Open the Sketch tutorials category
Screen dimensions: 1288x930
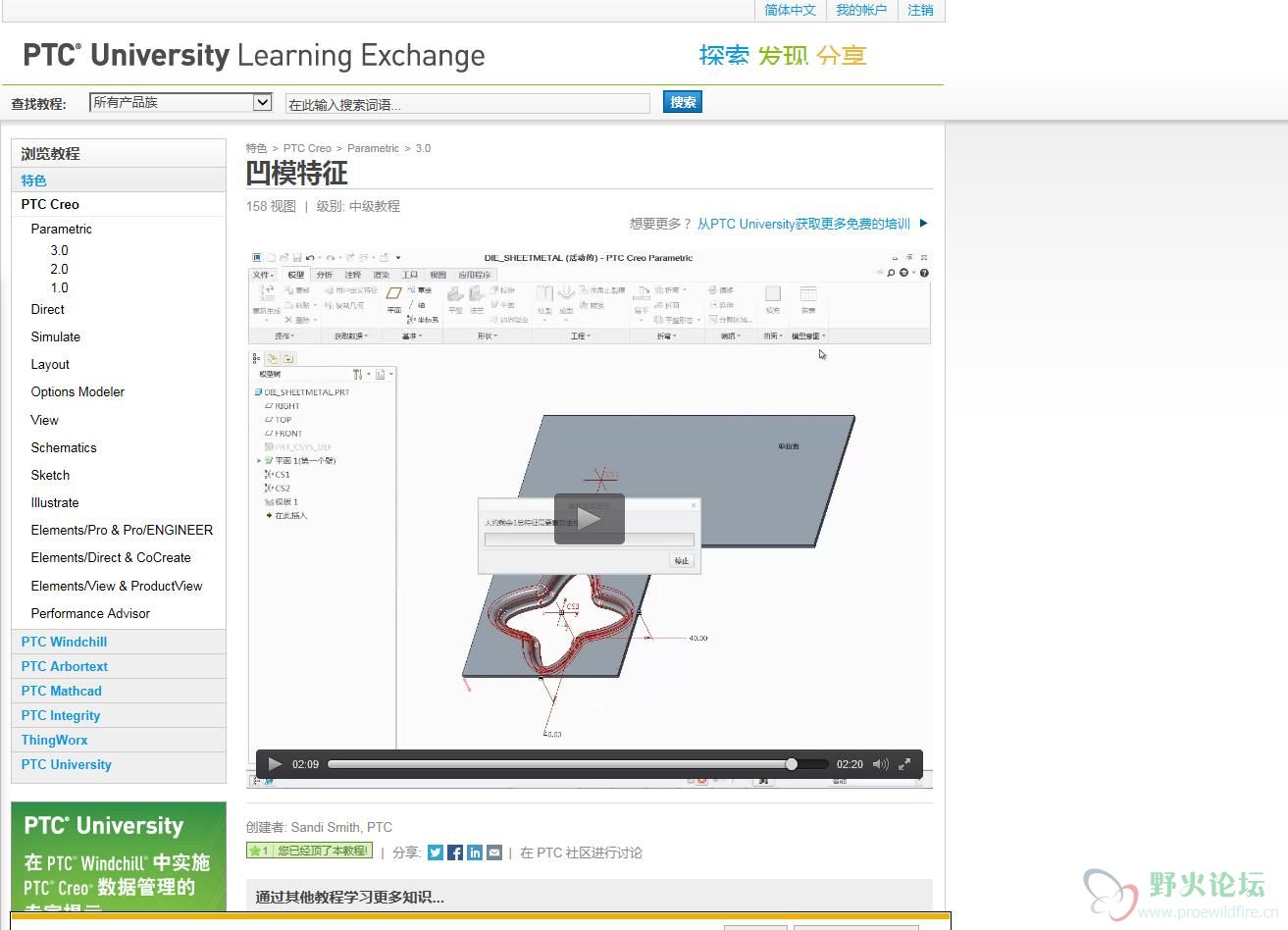(50, 475)
